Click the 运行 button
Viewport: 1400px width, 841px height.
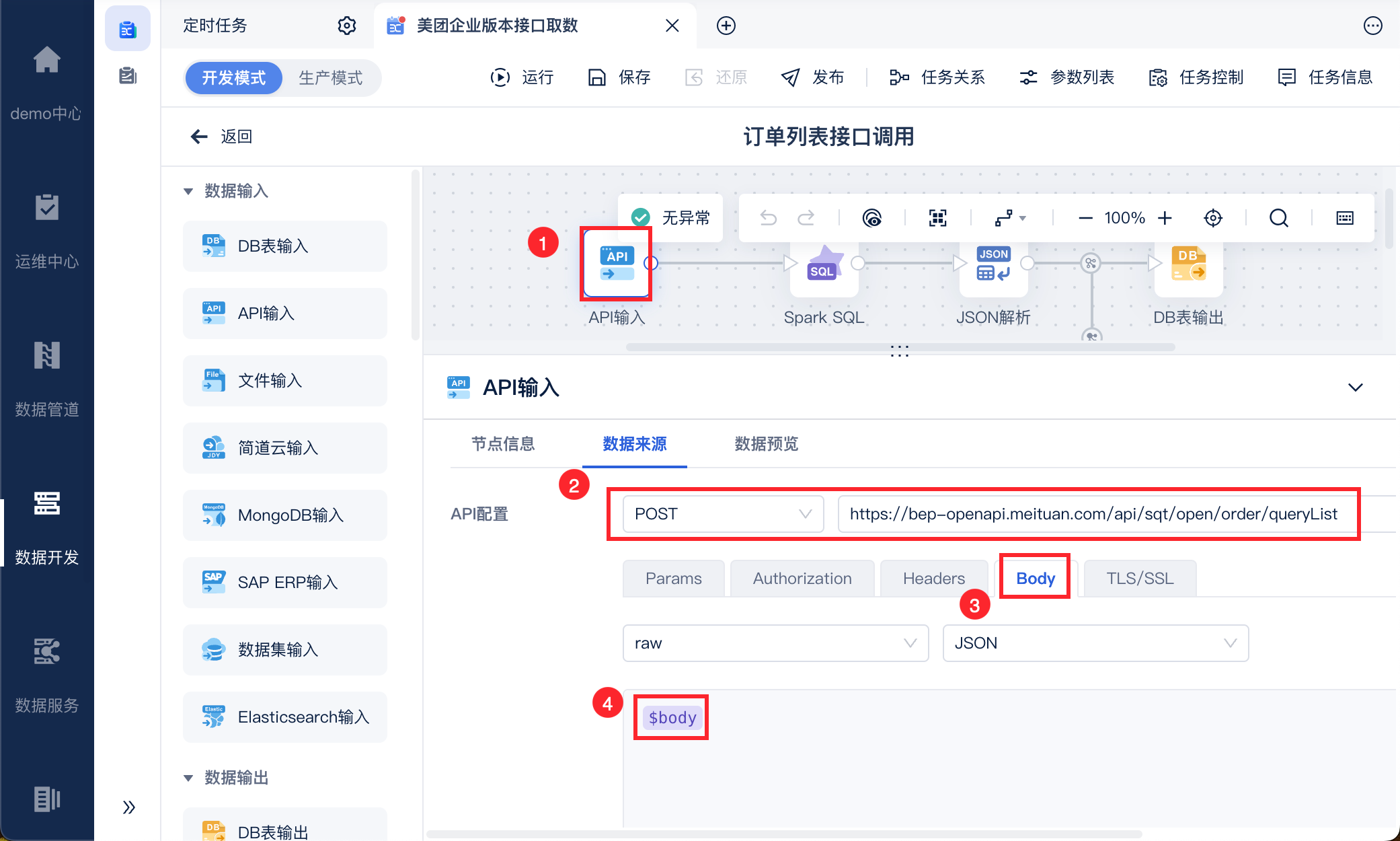coord(522,78)
